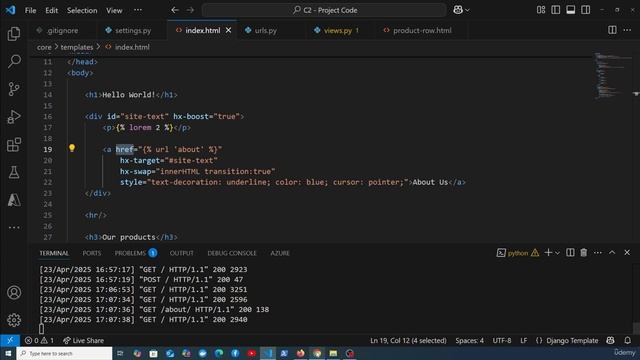The width and height of the screenshot is (640, 360).
Task: Open the Edit menu
Action: 51,10
